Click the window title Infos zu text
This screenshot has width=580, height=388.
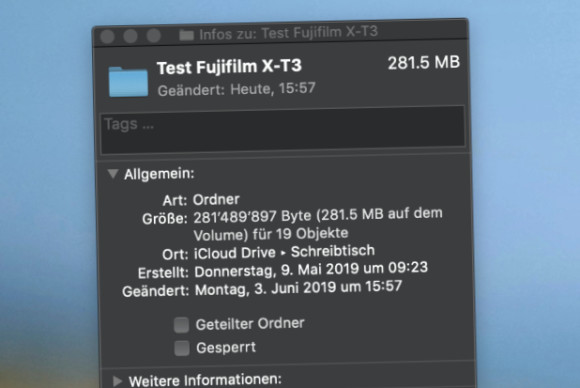click(228, 34)
